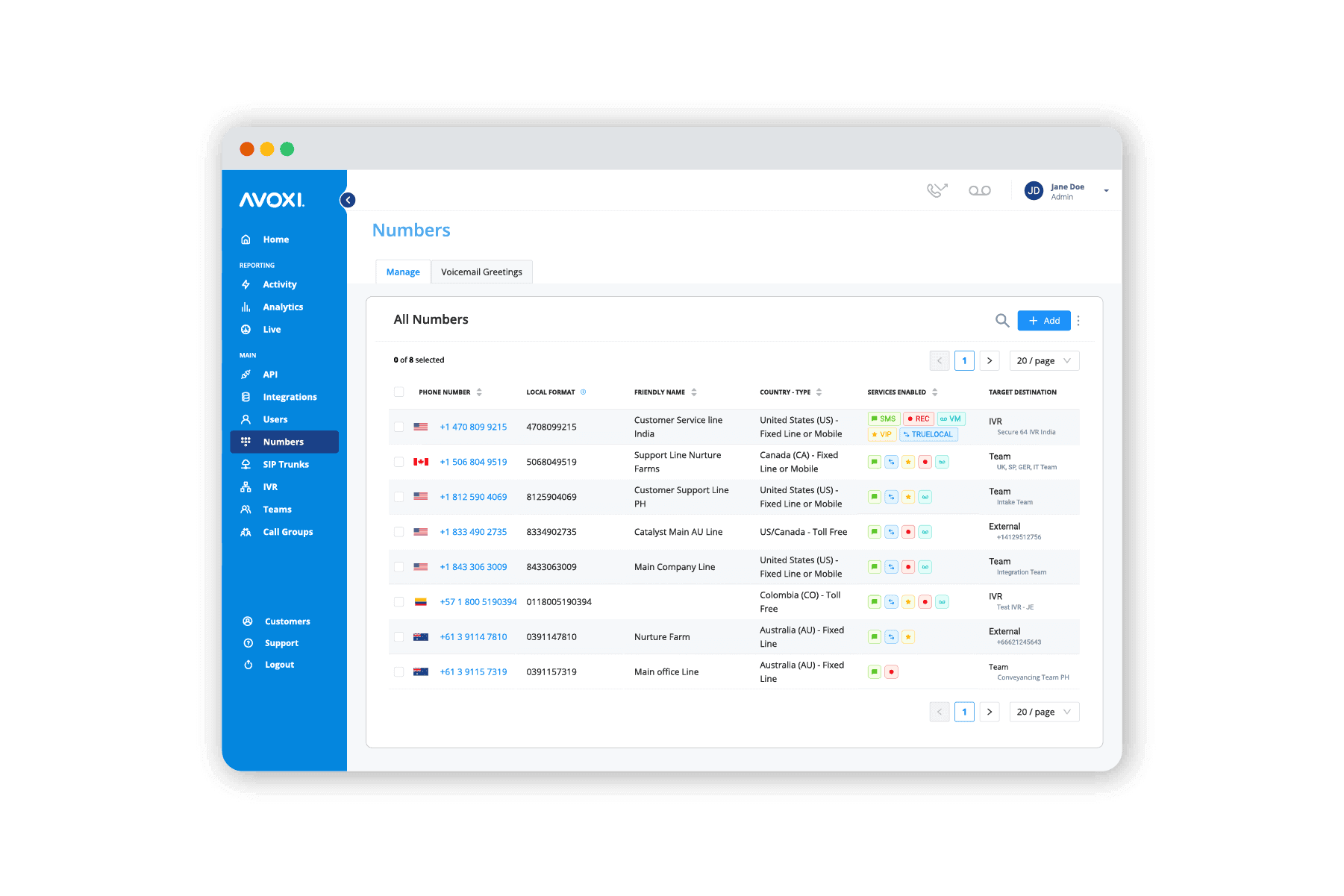Click the Australia flag on +61 3 9115 7319
1344x896 pixels.
tap(421, 672)
